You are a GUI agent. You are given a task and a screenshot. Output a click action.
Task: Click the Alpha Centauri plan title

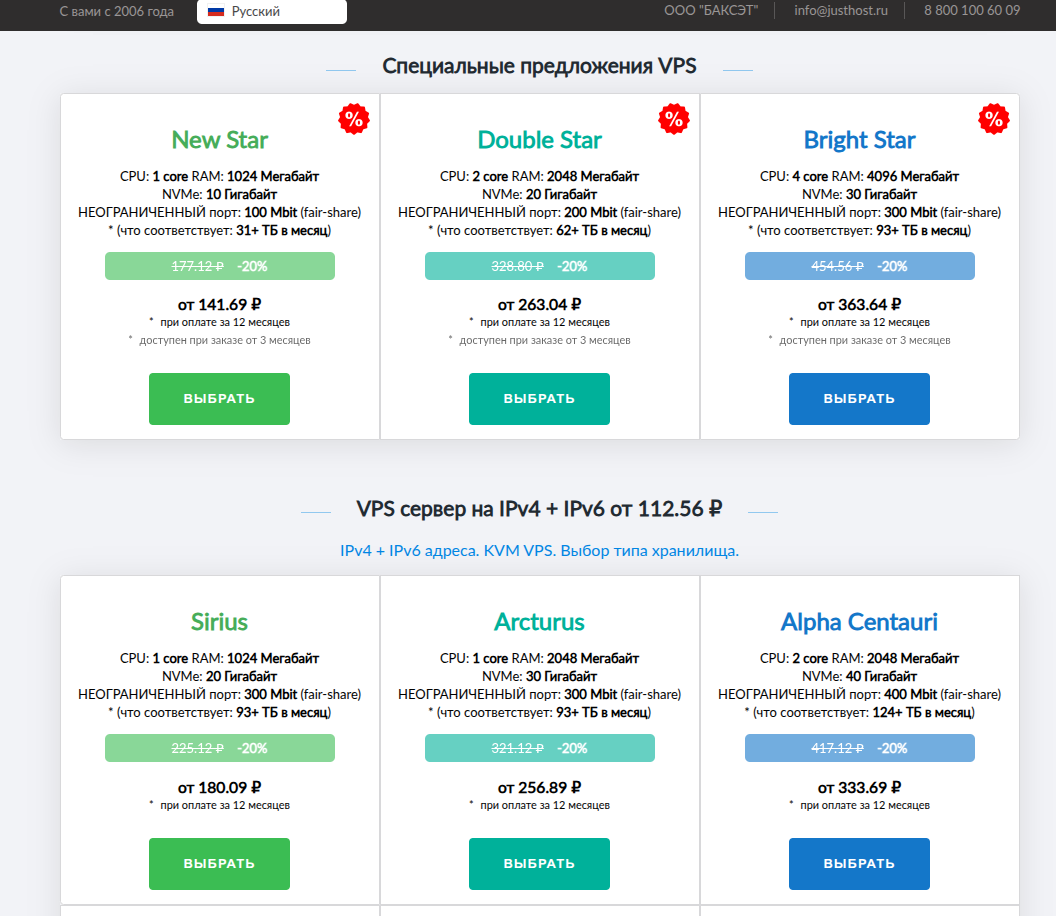[x=859, y=622]
